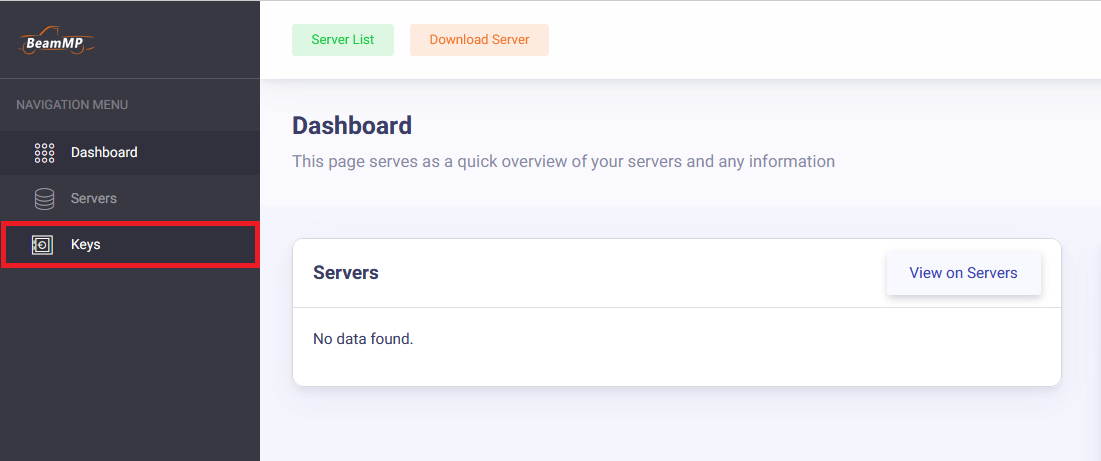Click the Servers card title

point(345,273)
